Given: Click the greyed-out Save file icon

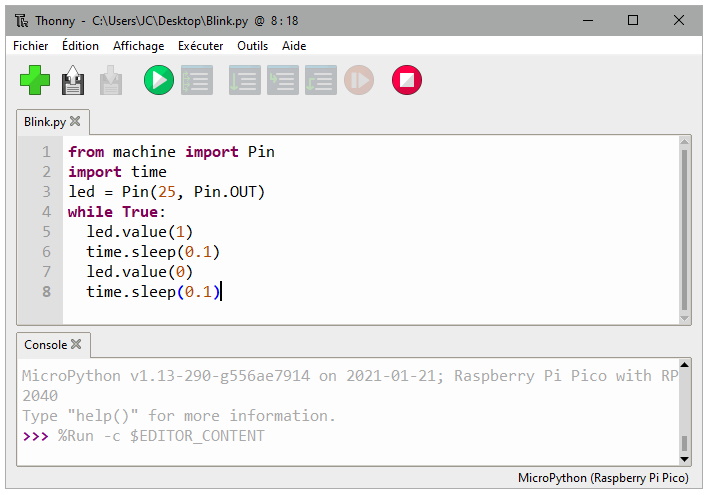Looking at the screenshot, I should (109, 80).
